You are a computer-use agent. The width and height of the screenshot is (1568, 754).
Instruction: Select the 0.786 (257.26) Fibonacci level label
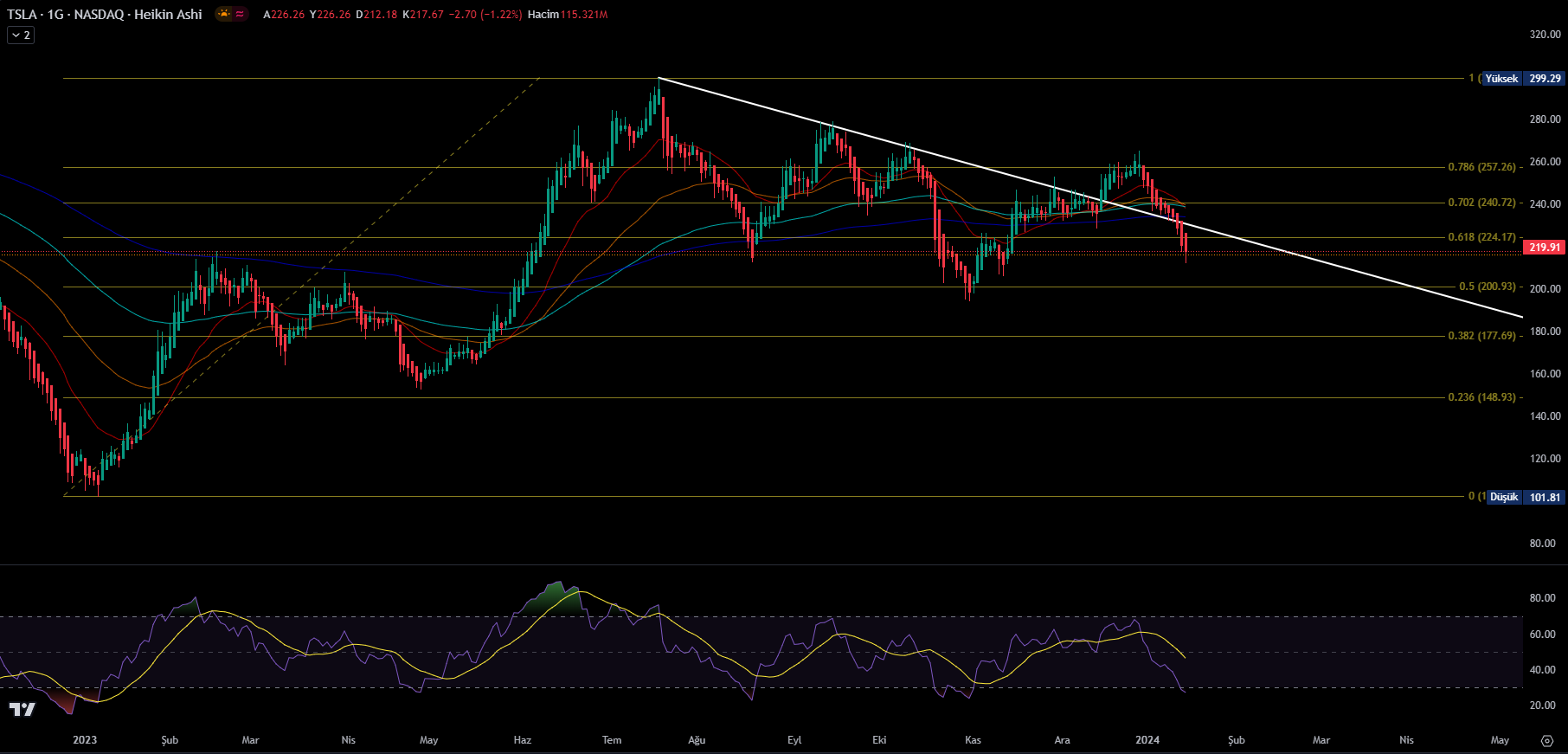click(x=1482, y=167)
